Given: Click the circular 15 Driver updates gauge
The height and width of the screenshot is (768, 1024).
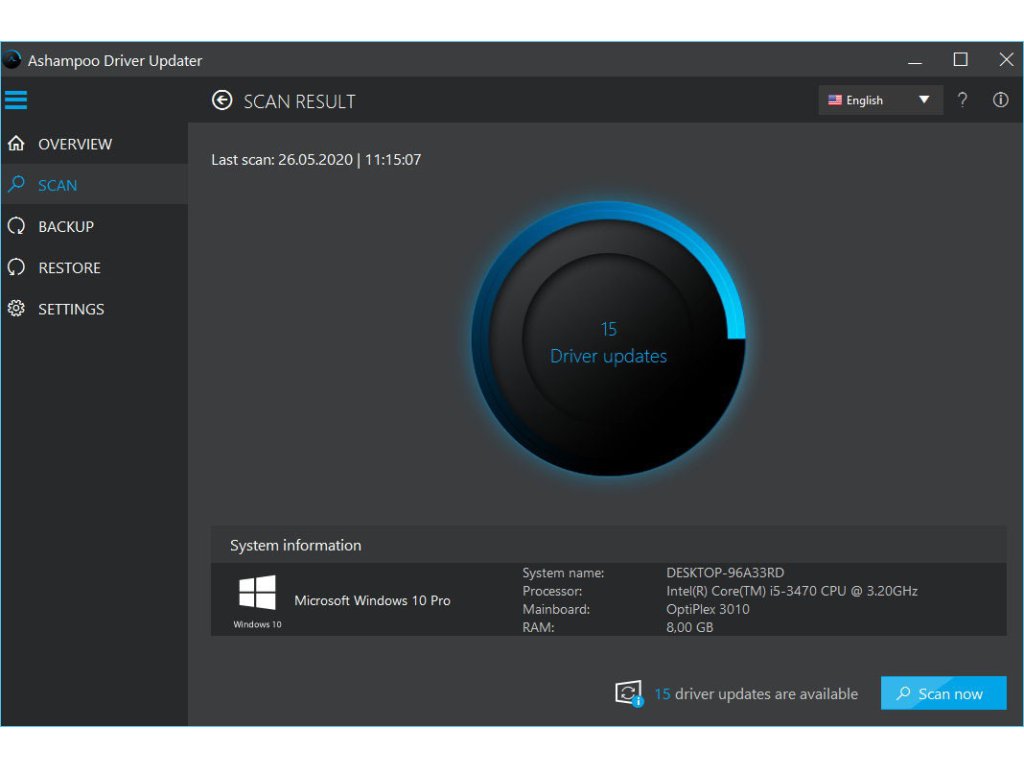Looking at the screenshot, I should pyautogui.click(x=608, y=340).
